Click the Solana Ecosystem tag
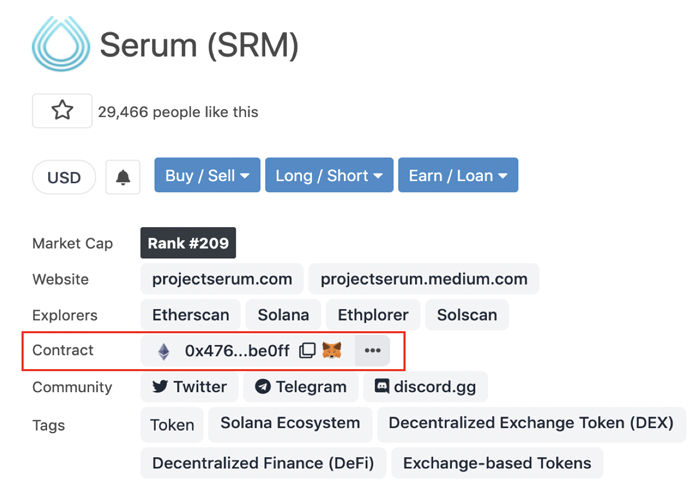The height and width of the screenshot is (500, 700). click(290, 423)
